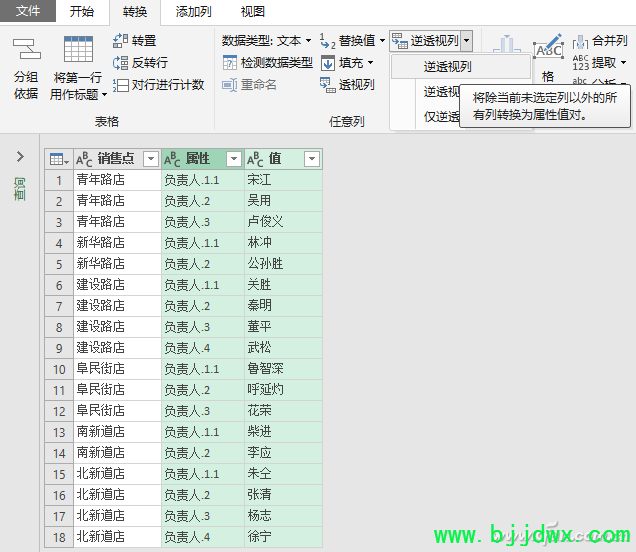Click cell 花荣
Image resolution: width=636 pixels, height=552 pixels.
(283, 411)
